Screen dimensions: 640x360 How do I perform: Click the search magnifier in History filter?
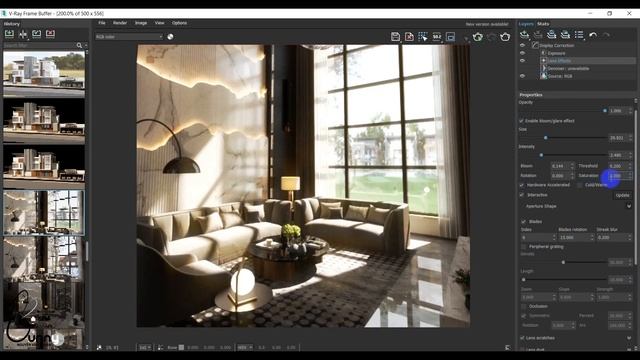click(x=79, y=45)
